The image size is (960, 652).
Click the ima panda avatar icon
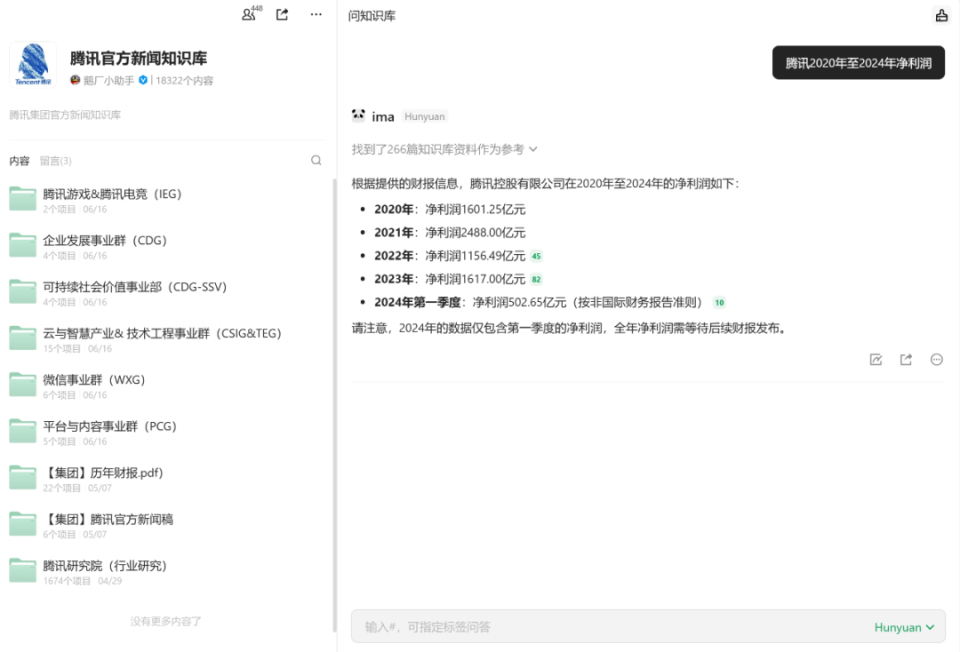pyautogui.click(x=359, y=115)
